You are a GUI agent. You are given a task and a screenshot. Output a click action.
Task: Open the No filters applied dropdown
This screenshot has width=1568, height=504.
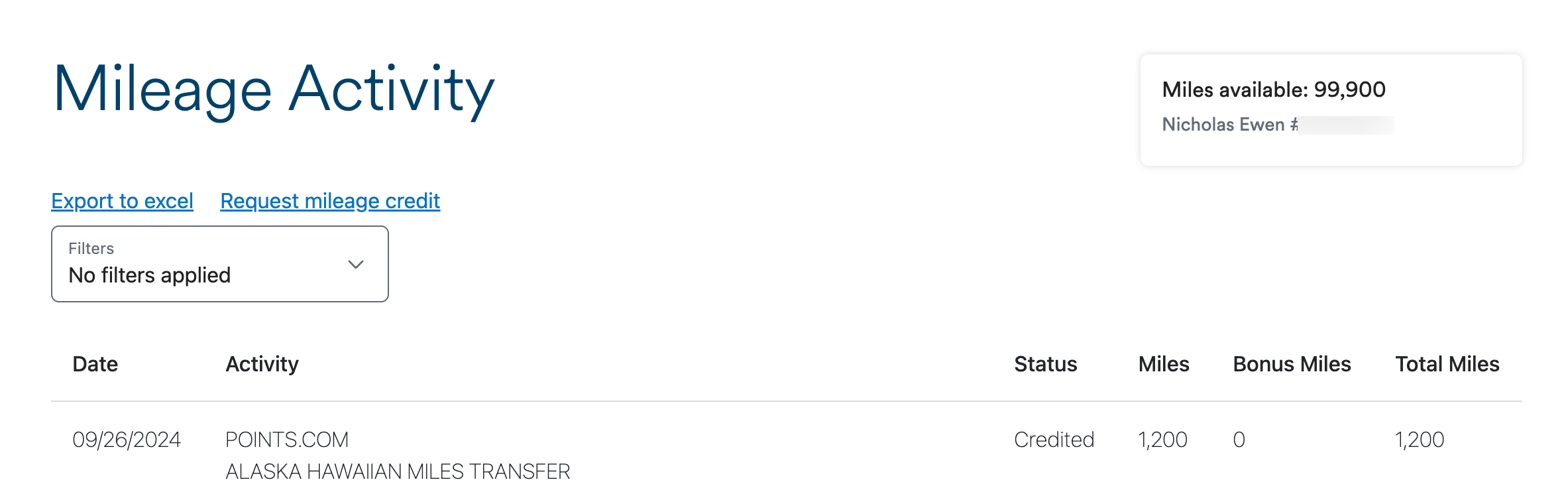(x=220, y=264)
